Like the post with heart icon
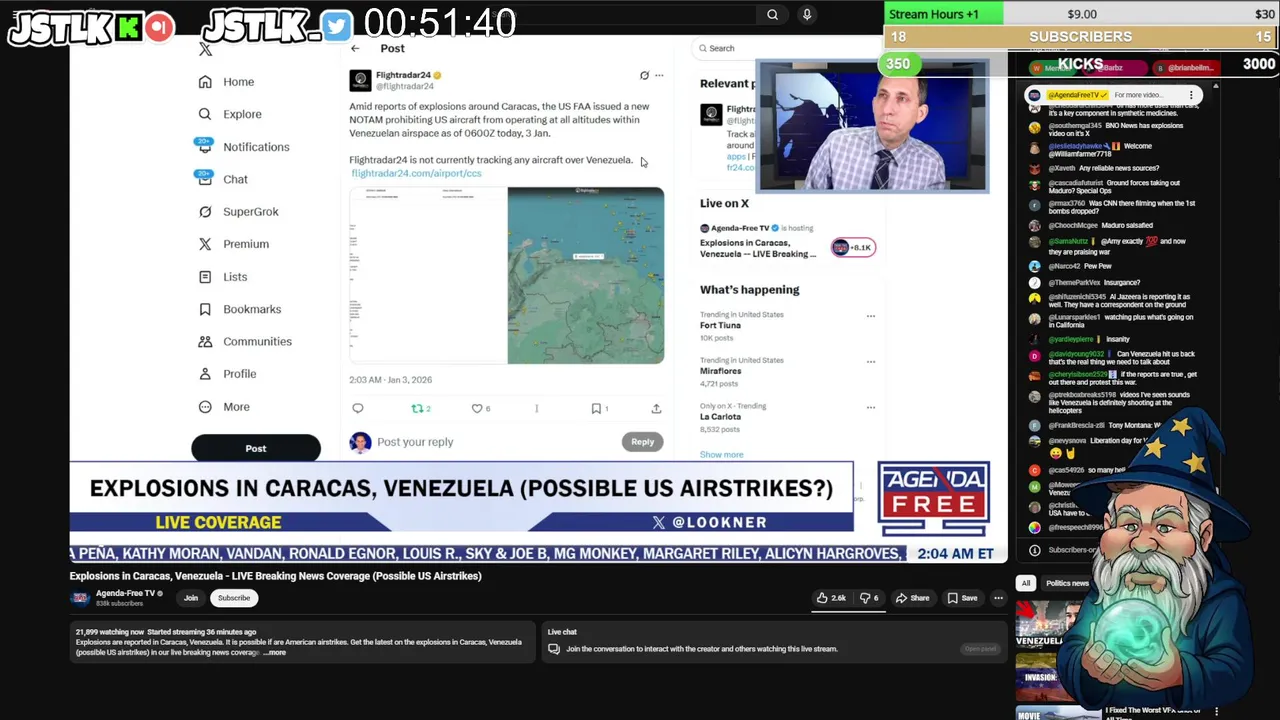 point(478,408)
